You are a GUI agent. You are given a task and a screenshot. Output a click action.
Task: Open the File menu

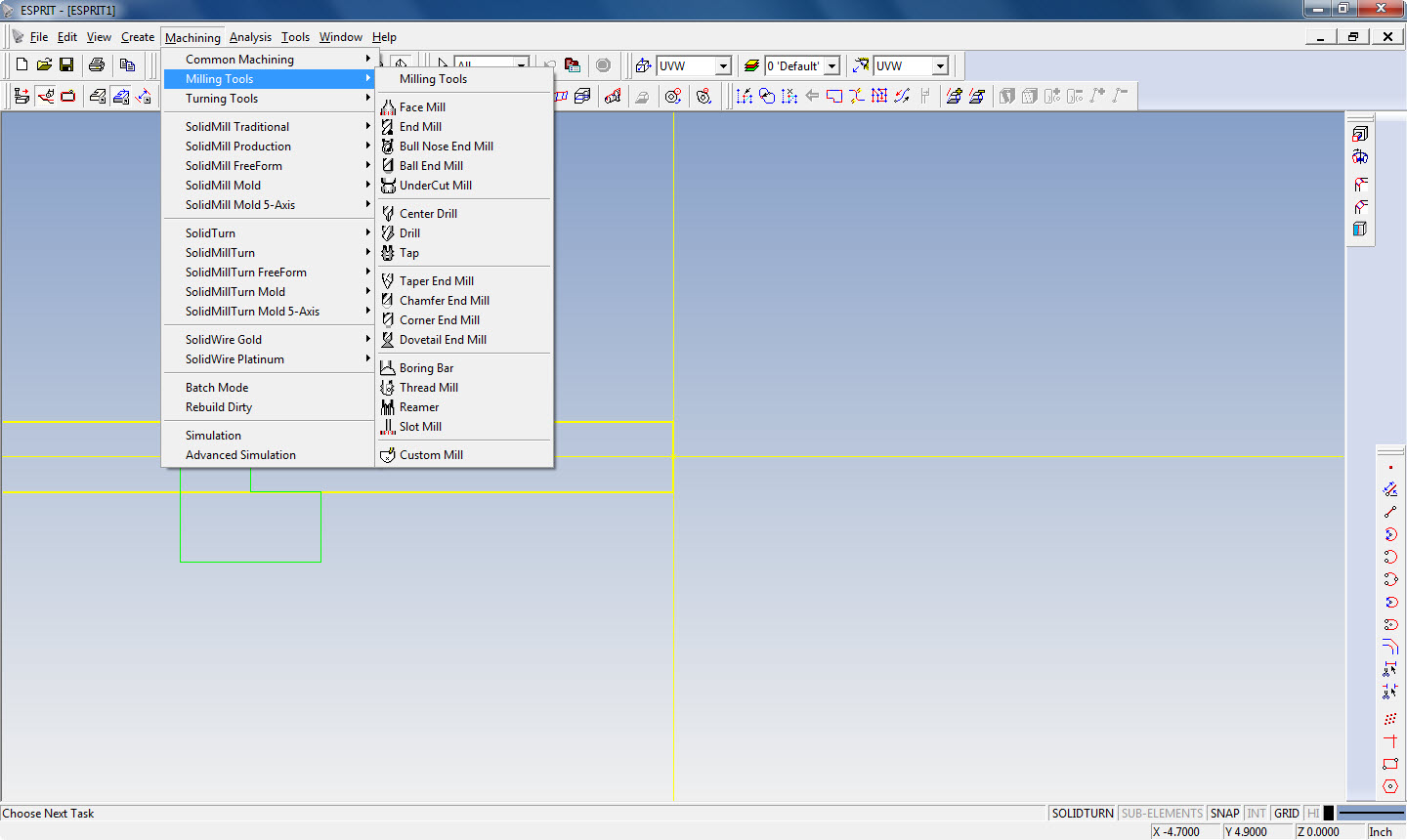point(39,37)
